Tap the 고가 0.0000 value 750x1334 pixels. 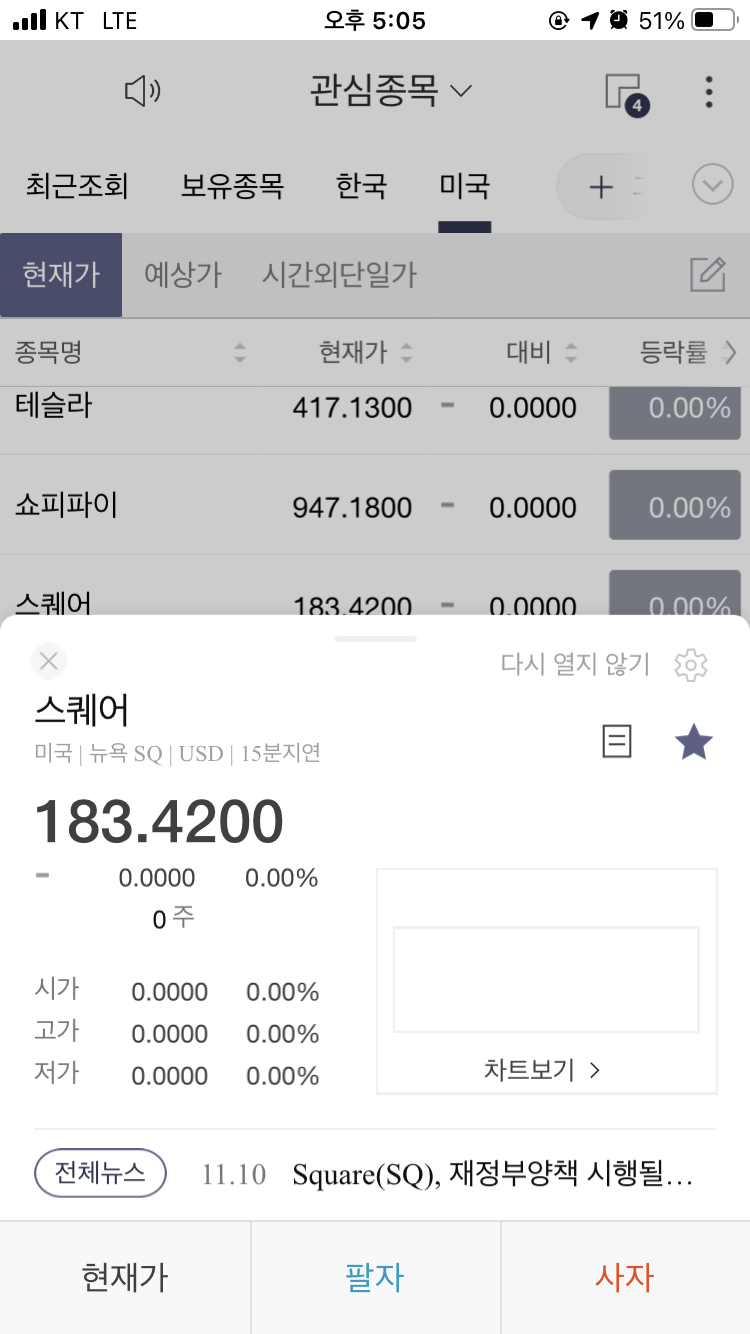[x=169, y=1034]
